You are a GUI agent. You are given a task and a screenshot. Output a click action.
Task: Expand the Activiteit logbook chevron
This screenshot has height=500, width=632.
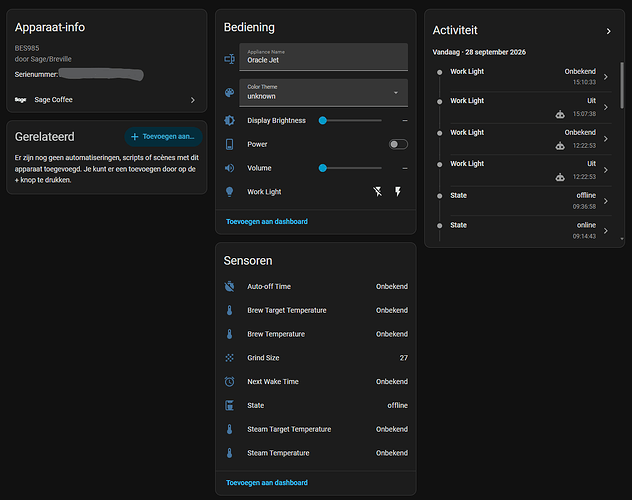(x=609, y=31)
